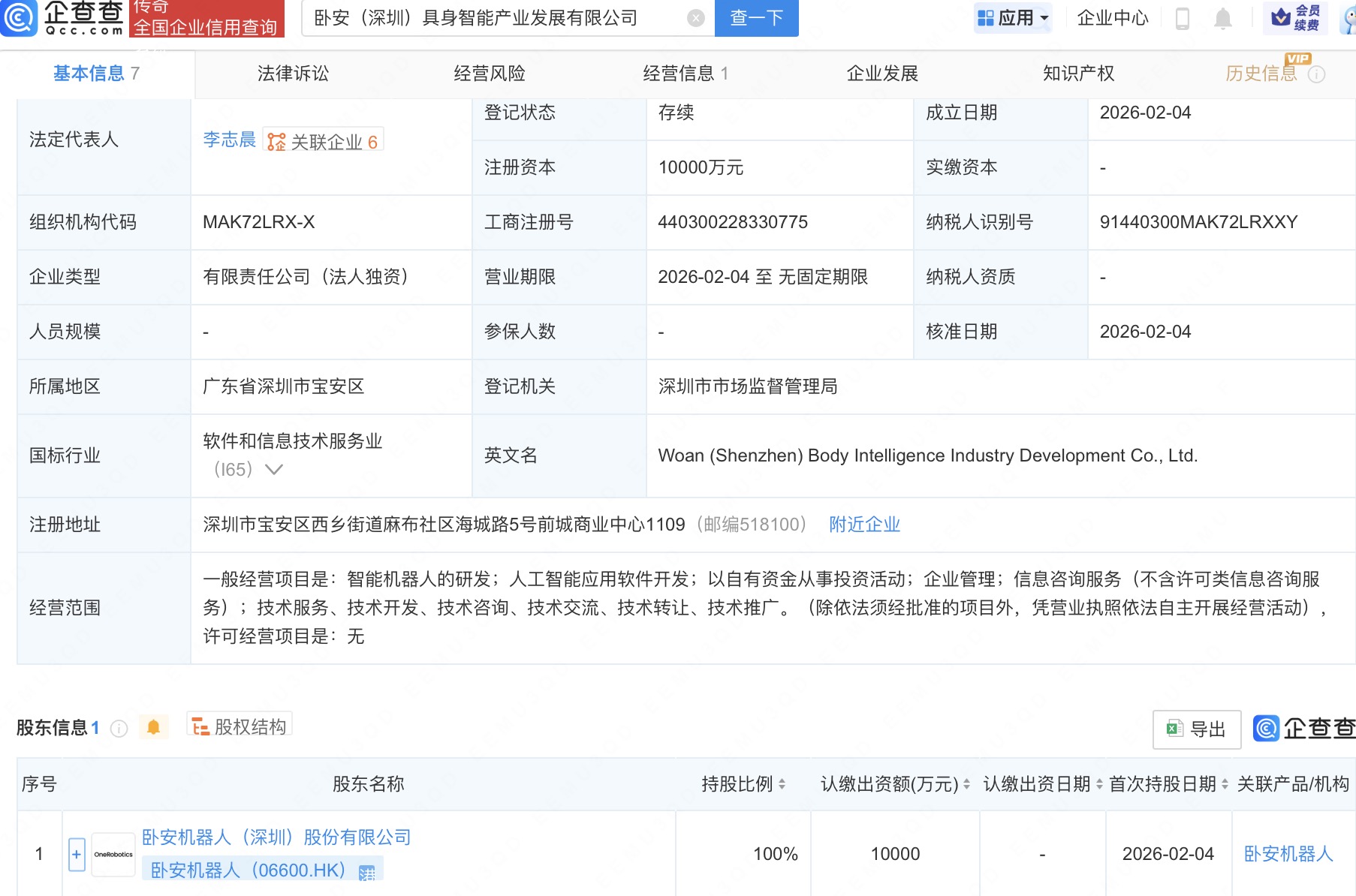Image resolution: width=1356 pixels, height=896 pixels.
Task: Export shareholder data with 导出
Action: coord(1197,729)
